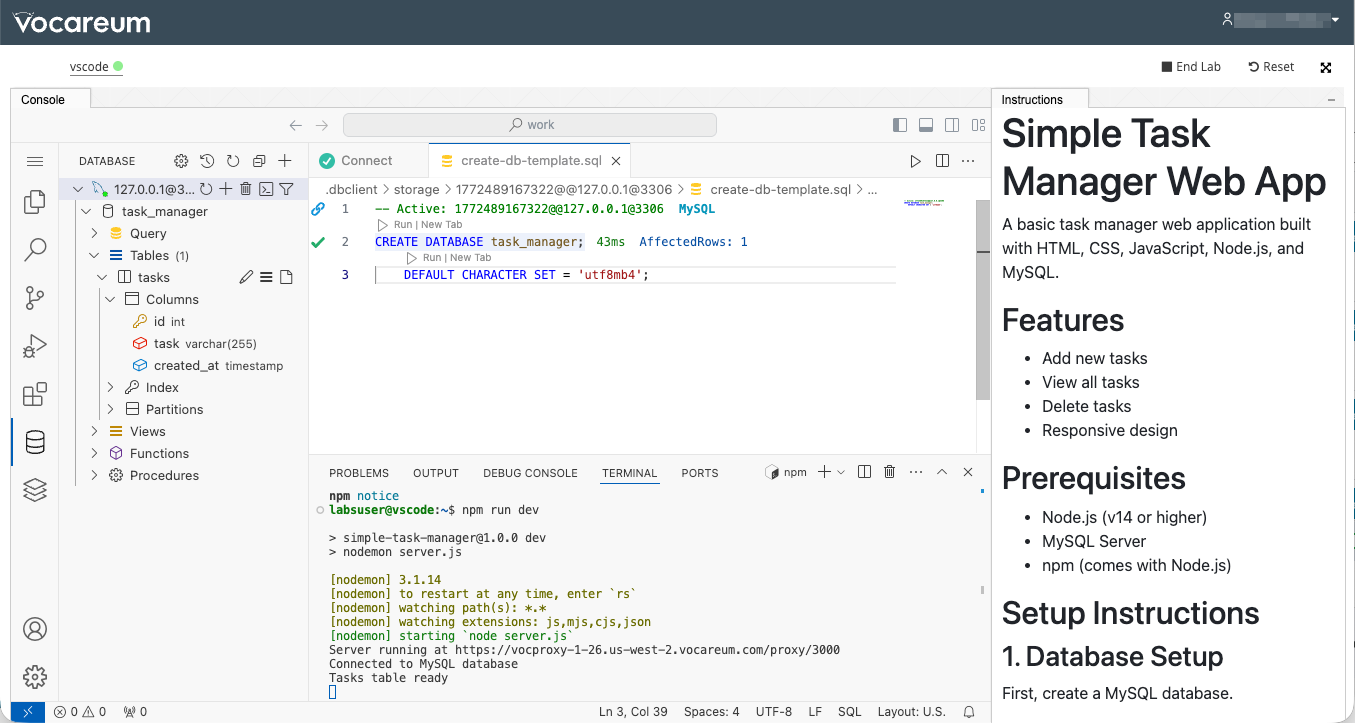Open the Extensions view icon
Screen dimensions: 1355x723
click(35, 394)
